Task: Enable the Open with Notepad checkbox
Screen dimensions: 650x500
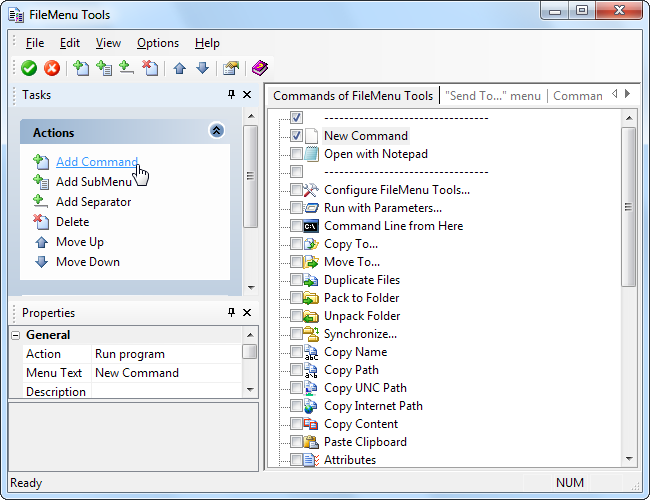Action: (x=296, y=154)
